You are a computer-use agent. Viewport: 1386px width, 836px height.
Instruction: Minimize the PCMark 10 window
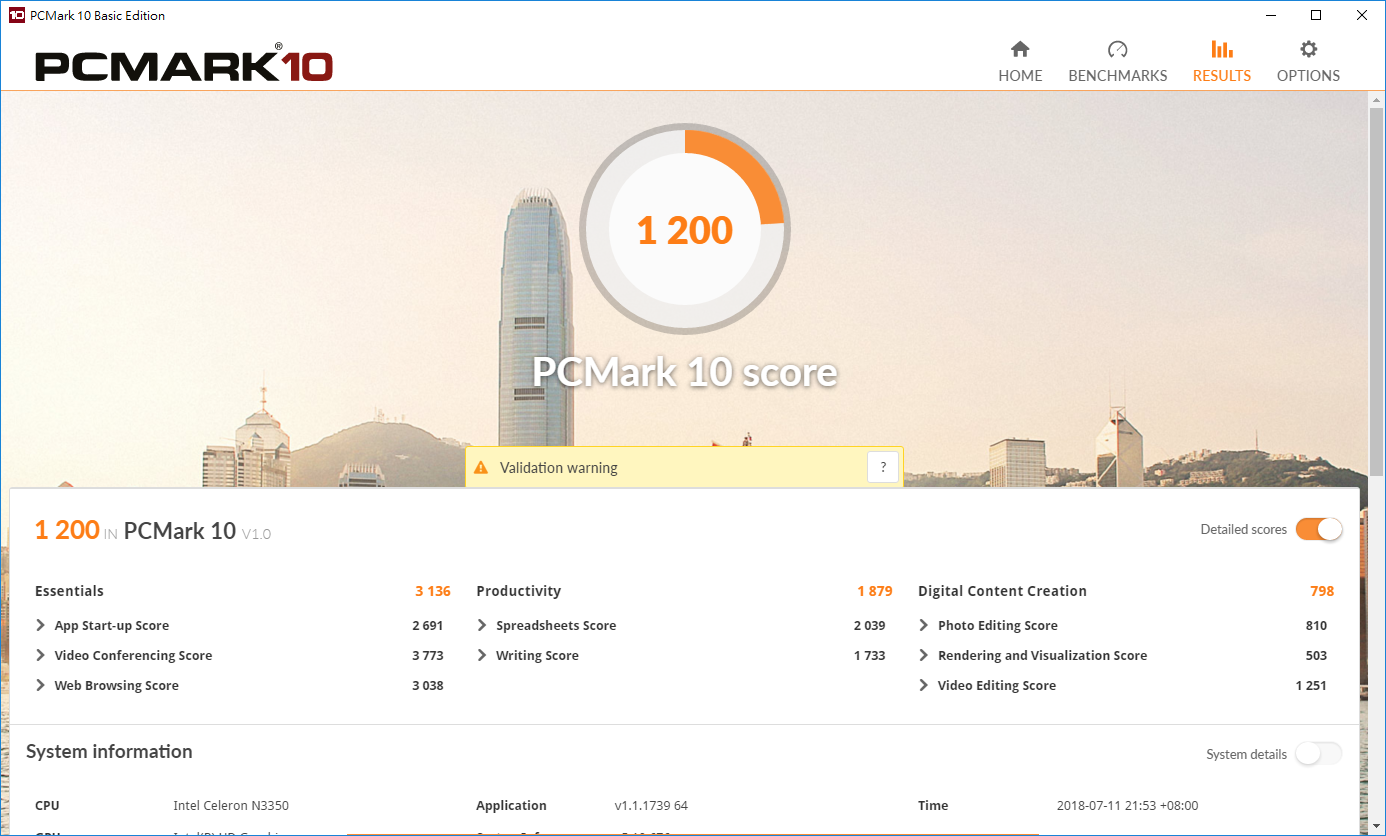click(1271, 15)
